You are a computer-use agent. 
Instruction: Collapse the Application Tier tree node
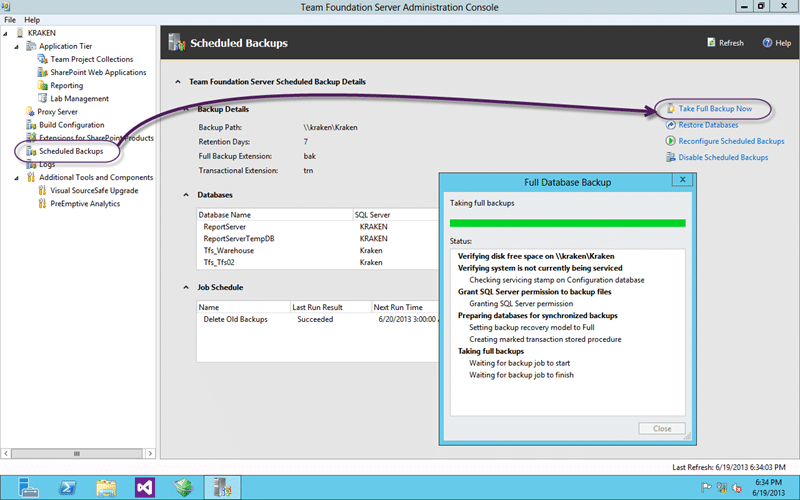point(17,47)
